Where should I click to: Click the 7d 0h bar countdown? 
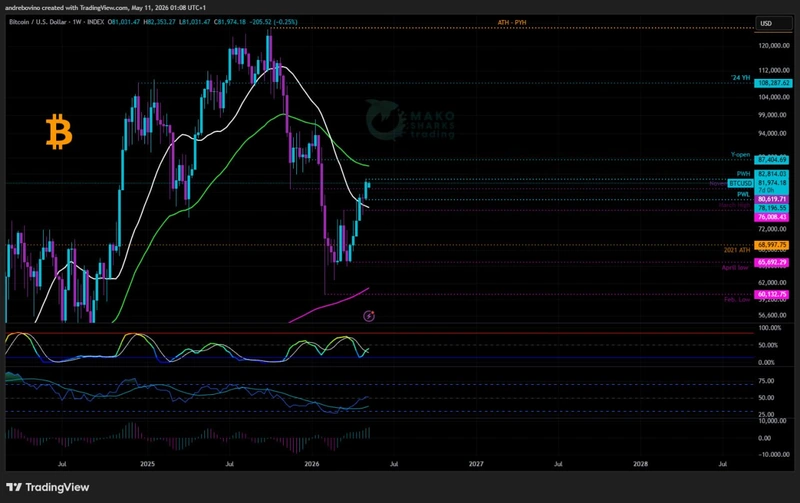[766, 190]
